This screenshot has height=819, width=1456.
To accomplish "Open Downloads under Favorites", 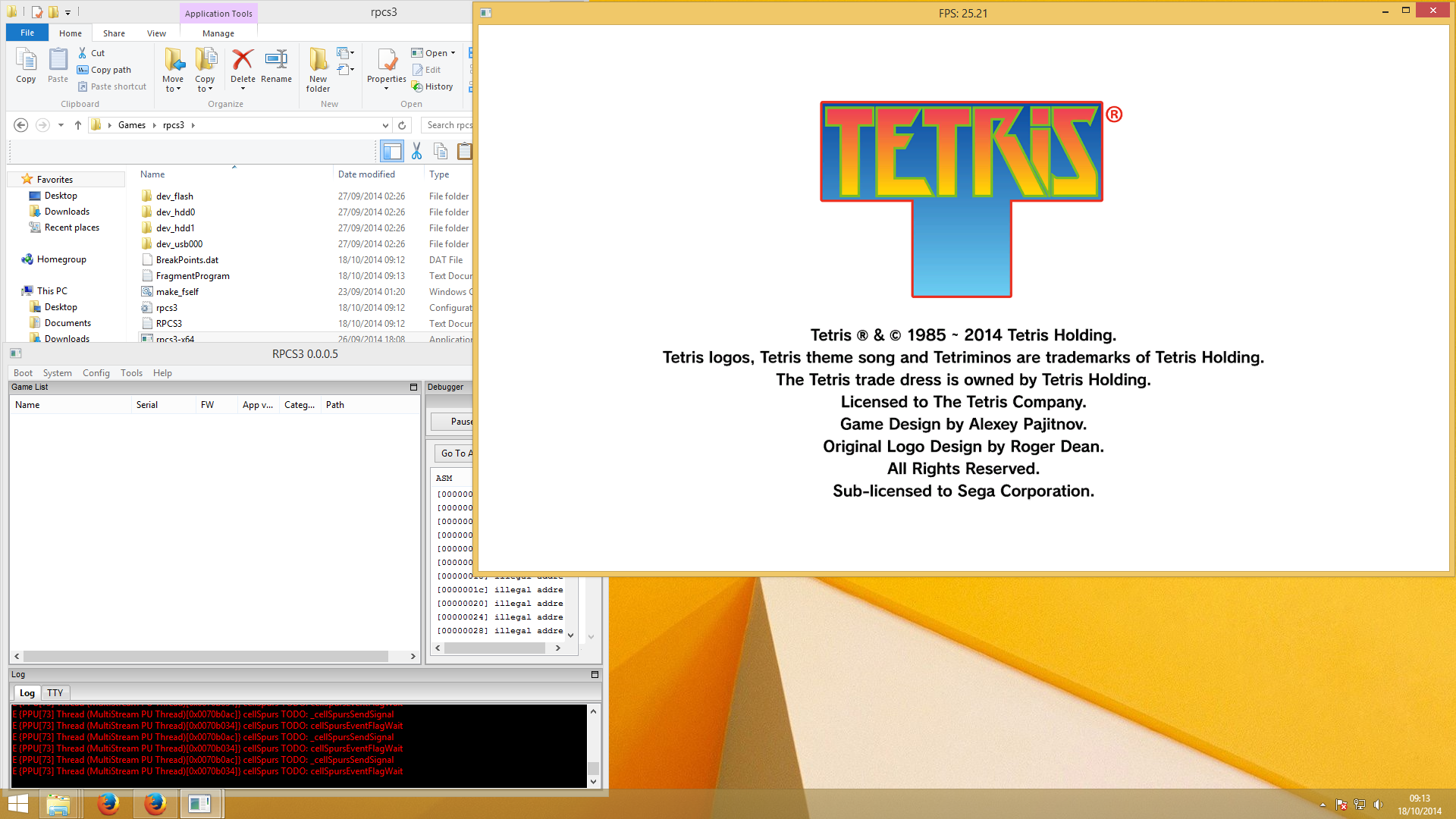I will click(x=67, y=212).
